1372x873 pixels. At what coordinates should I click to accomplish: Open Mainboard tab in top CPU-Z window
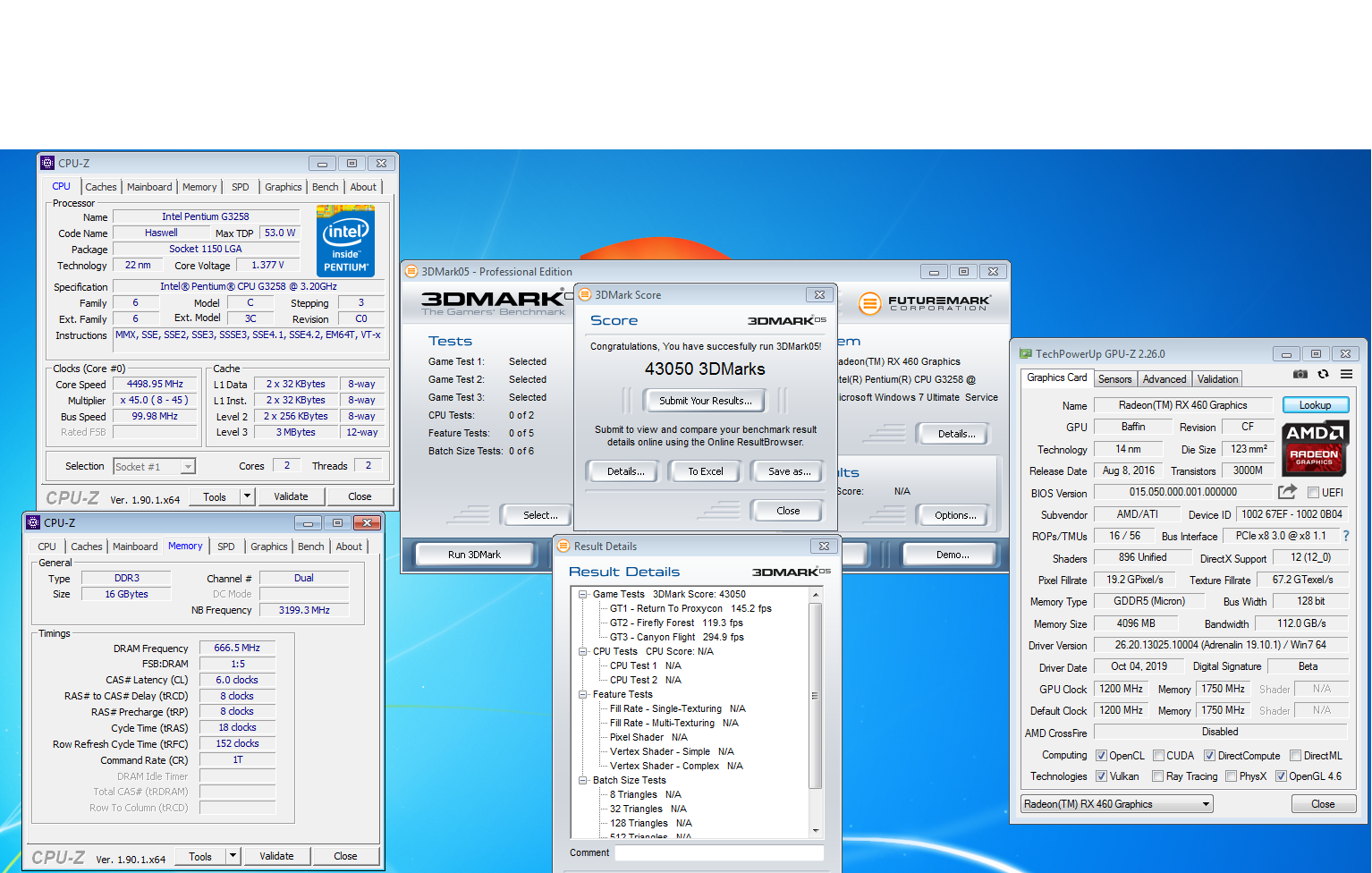click(149, 187)
